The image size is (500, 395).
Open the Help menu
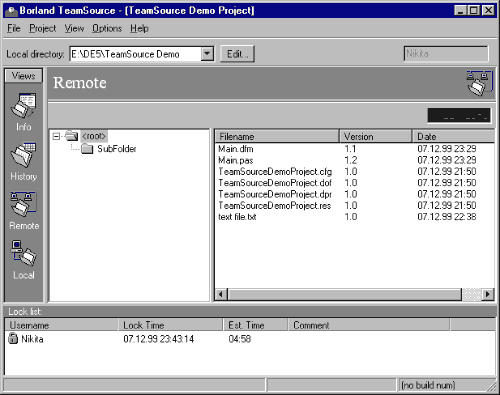tap(139, 28)
